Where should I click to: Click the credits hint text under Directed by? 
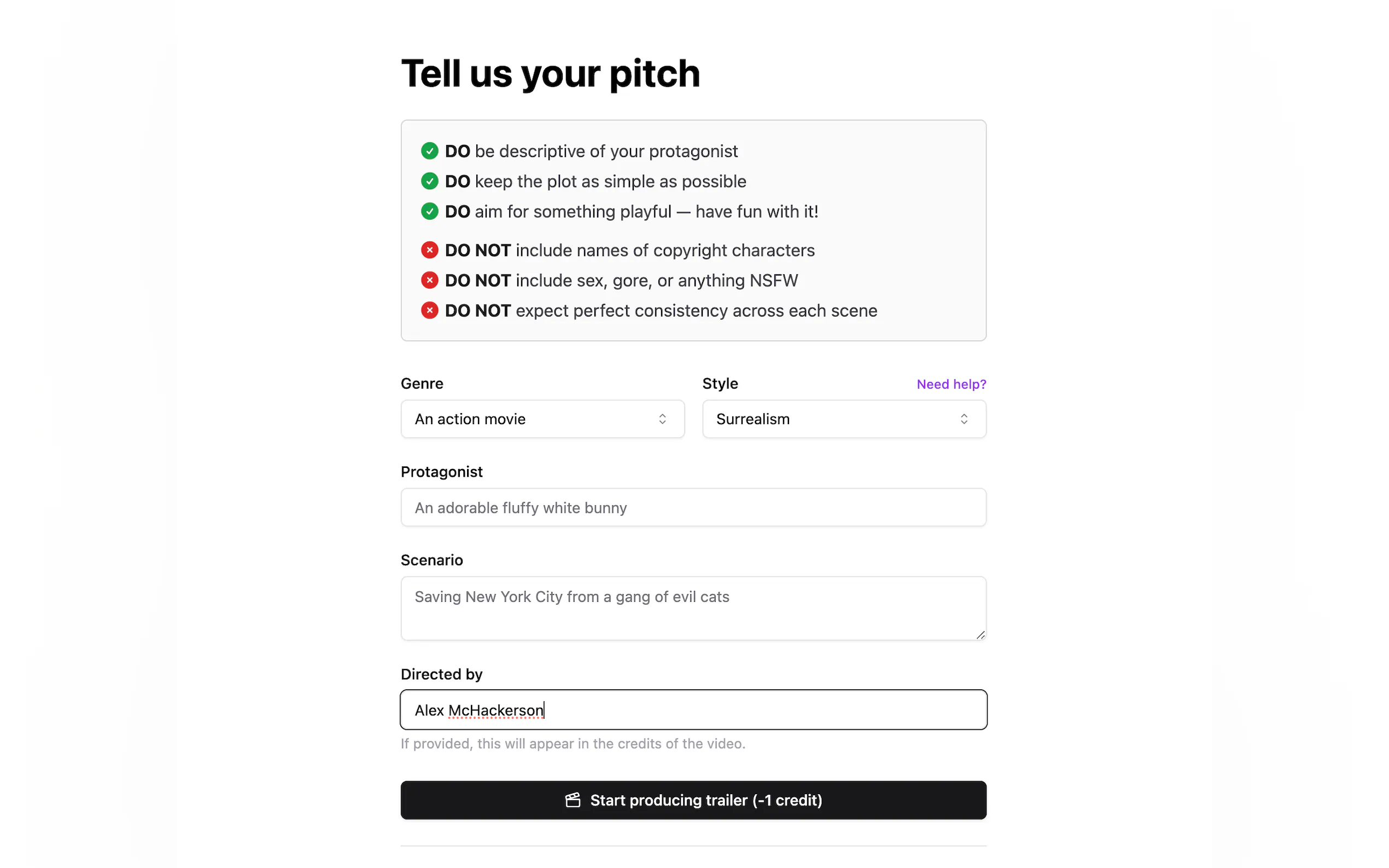pos(573,744)
